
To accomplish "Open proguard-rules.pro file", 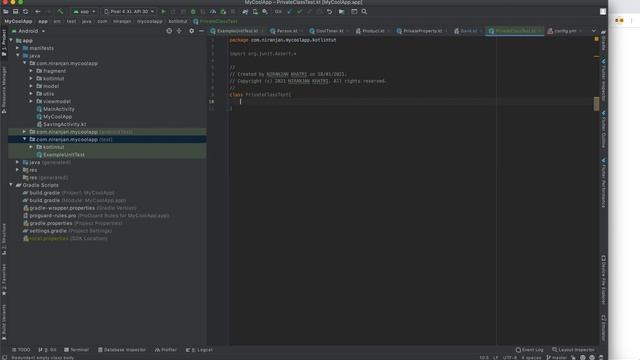I will 96,216.
